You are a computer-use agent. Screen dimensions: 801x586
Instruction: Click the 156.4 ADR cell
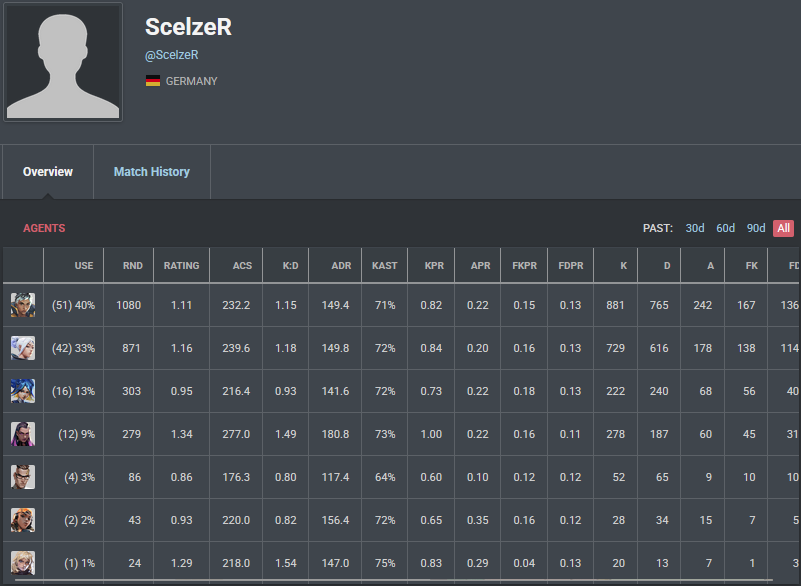coord(335,520)
